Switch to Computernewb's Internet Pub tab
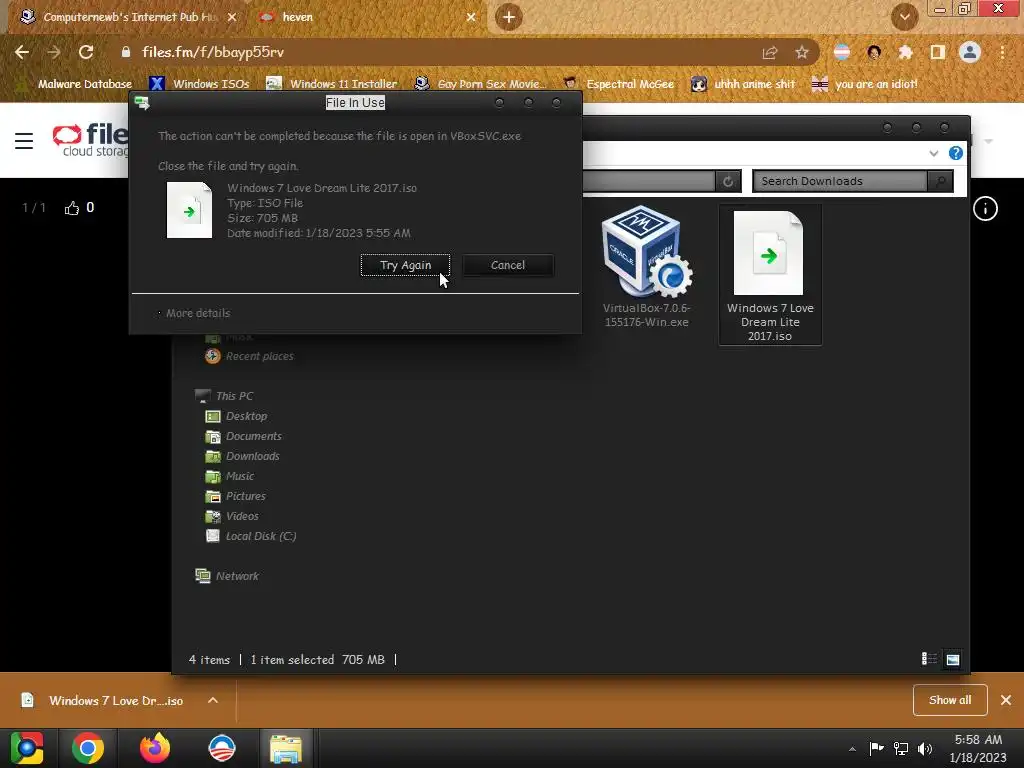This screenshot has height=768, width=1024. coord(127,17)
